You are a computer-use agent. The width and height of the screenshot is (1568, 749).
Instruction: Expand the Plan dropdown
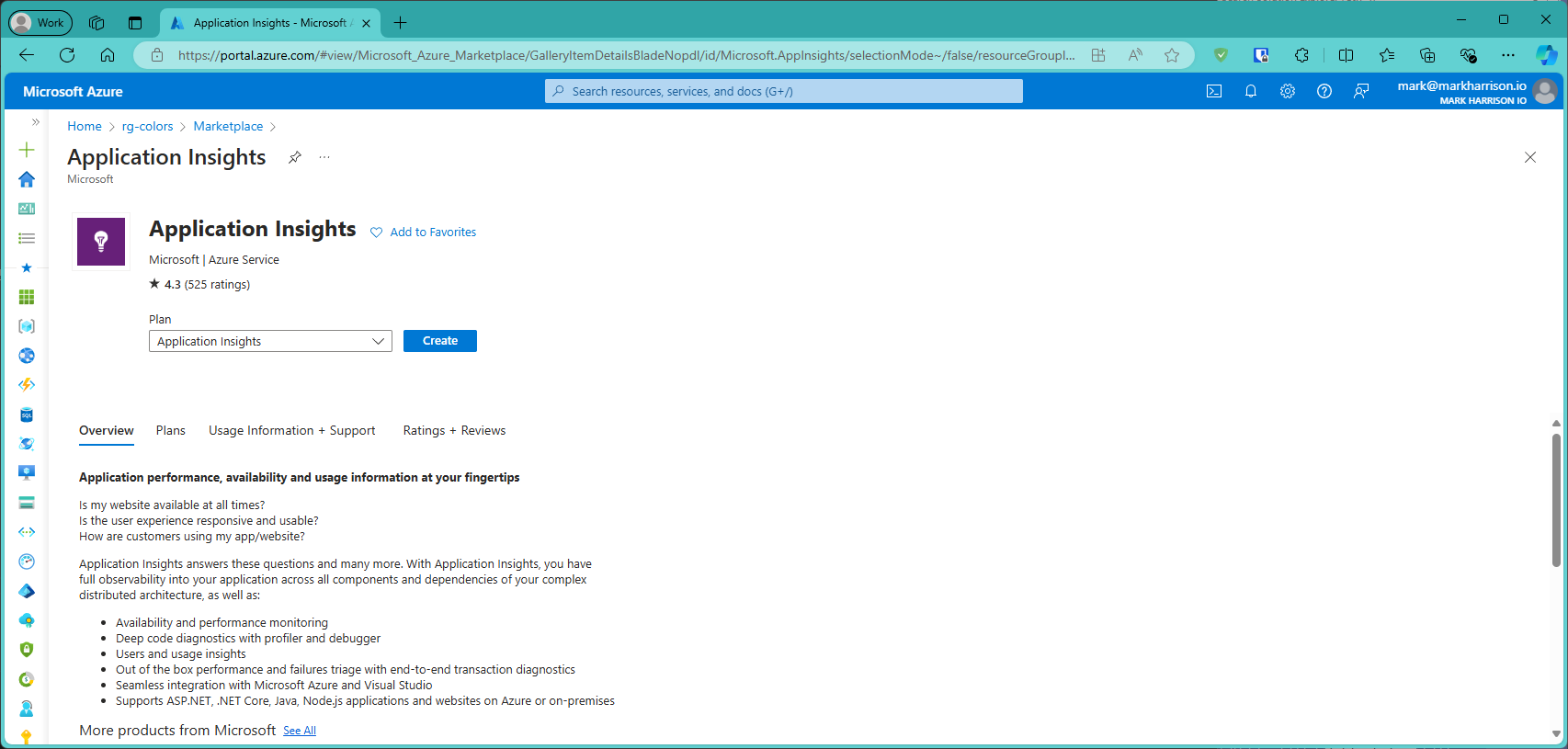click(270, 341)
